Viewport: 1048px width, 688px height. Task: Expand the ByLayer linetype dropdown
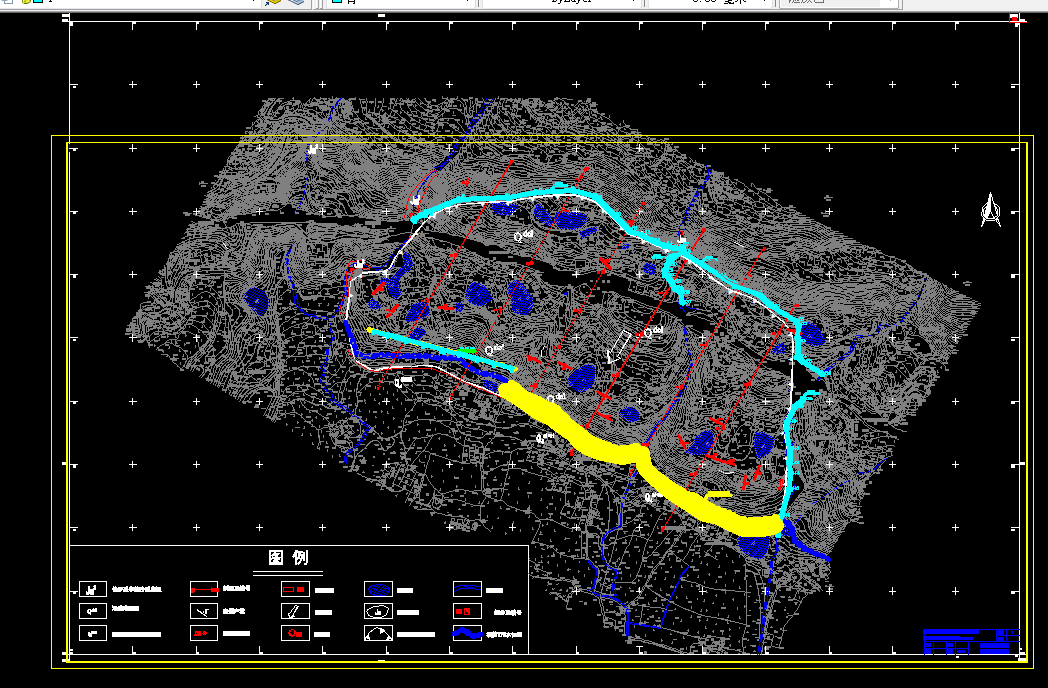[x=633, y=2]
